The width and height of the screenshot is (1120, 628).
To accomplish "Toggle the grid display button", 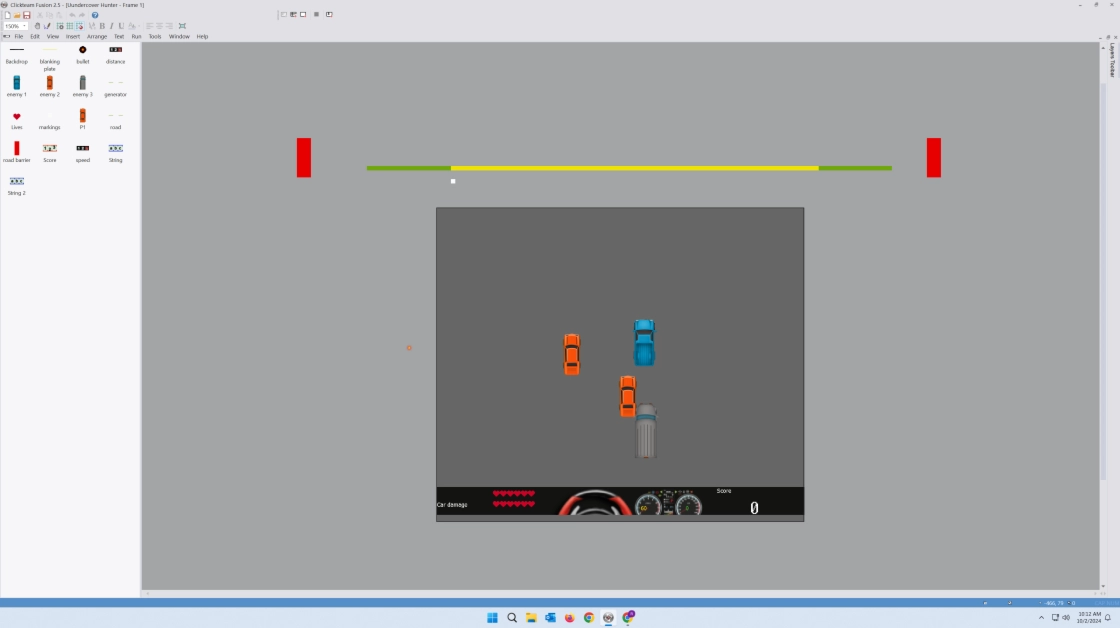I will [x=69, y=26].
